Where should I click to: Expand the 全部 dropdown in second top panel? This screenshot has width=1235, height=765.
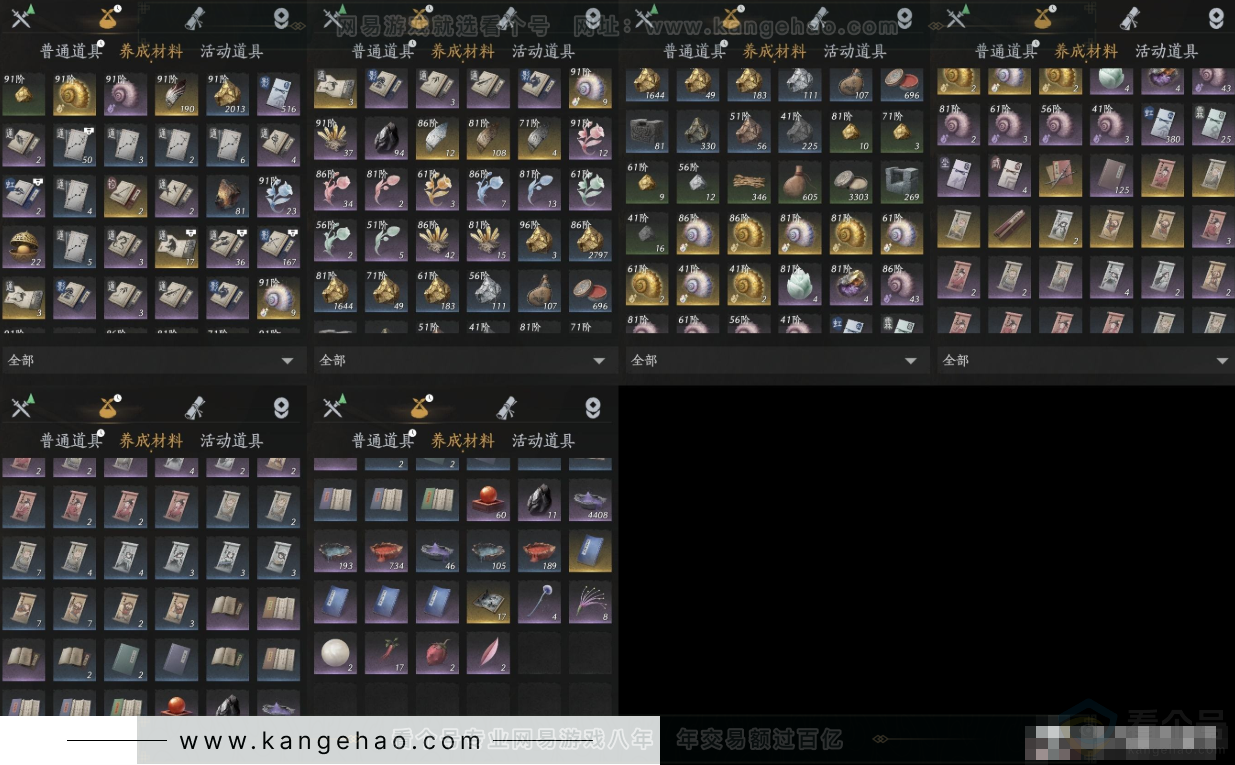(464, 360)
